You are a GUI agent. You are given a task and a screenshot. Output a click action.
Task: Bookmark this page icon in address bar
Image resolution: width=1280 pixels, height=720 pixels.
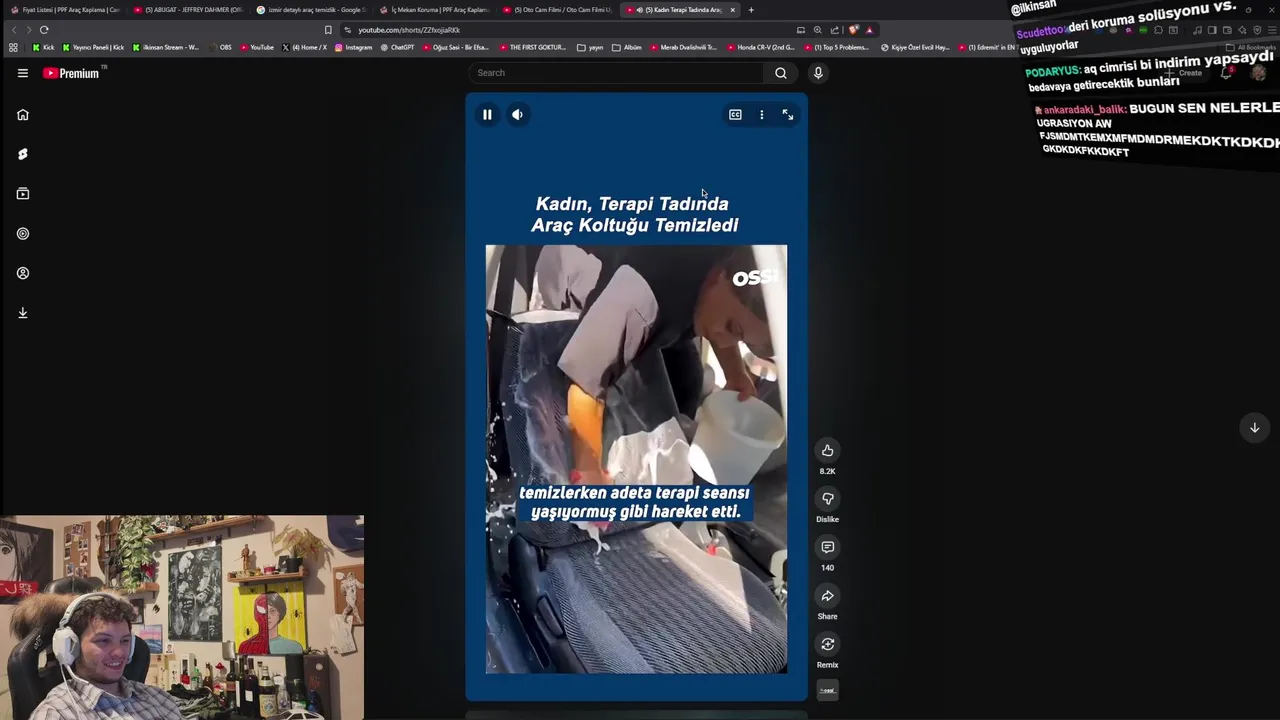(328, 30)
